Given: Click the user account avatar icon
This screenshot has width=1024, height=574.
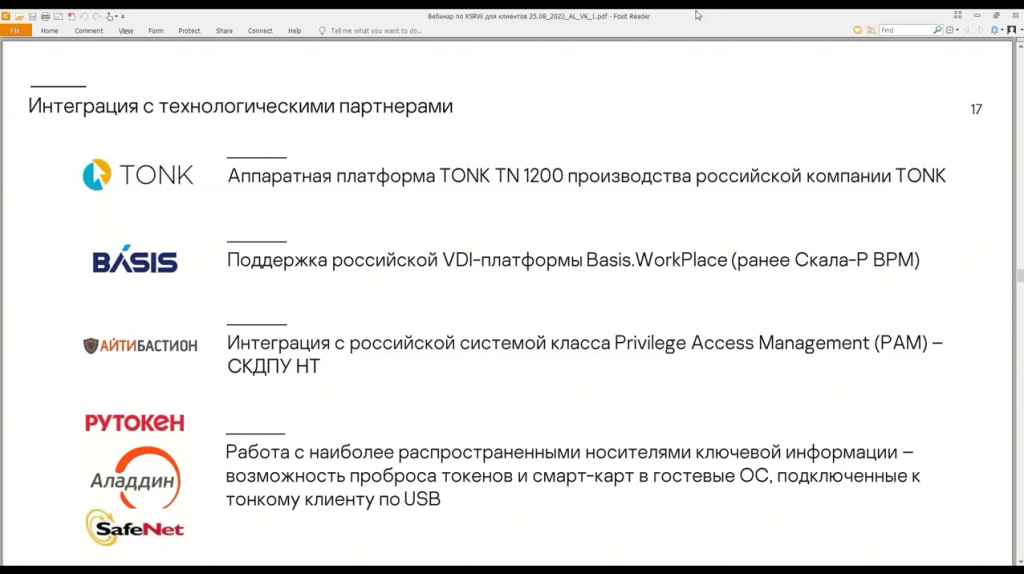Looking at the screenshot, I should [x=1012, y=30].
